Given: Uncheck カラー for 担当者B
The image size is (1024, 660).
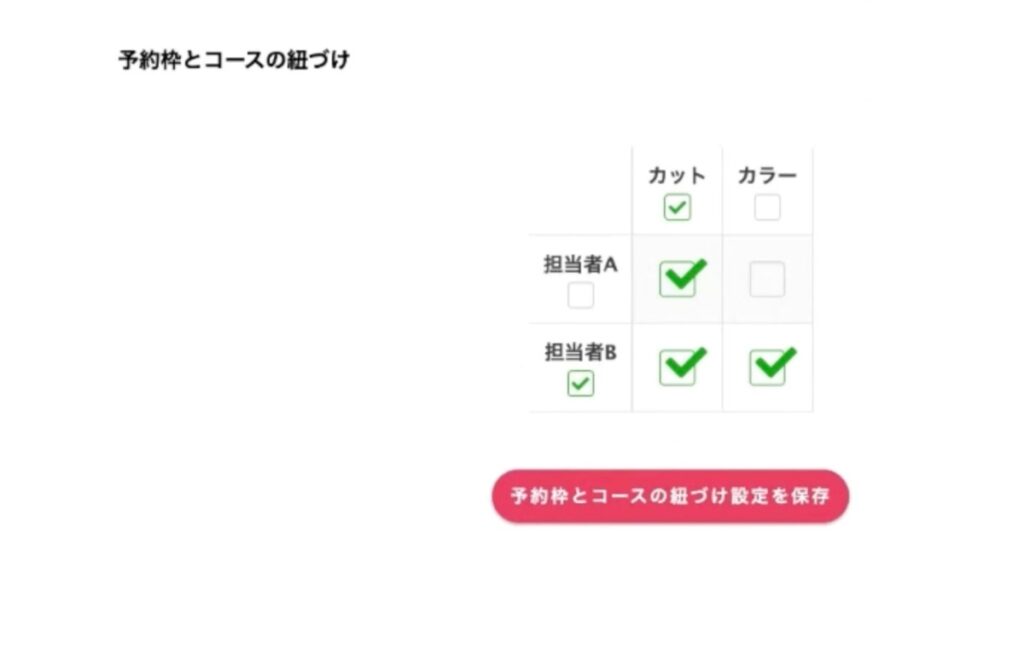Looking at the screenshot, I should coord(767,367).
